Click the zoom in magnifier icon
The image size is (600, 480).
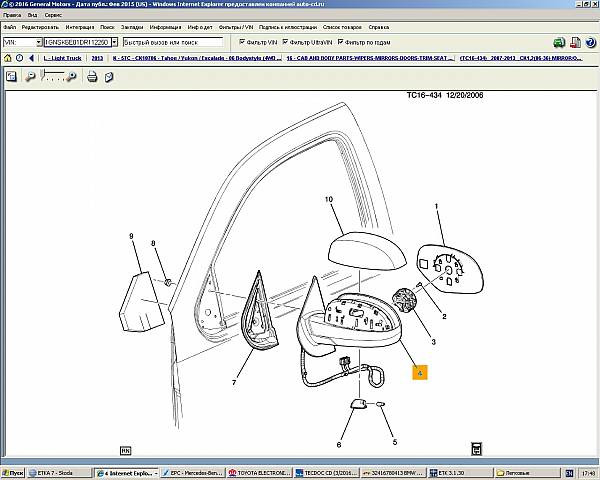tap(70, 77)
